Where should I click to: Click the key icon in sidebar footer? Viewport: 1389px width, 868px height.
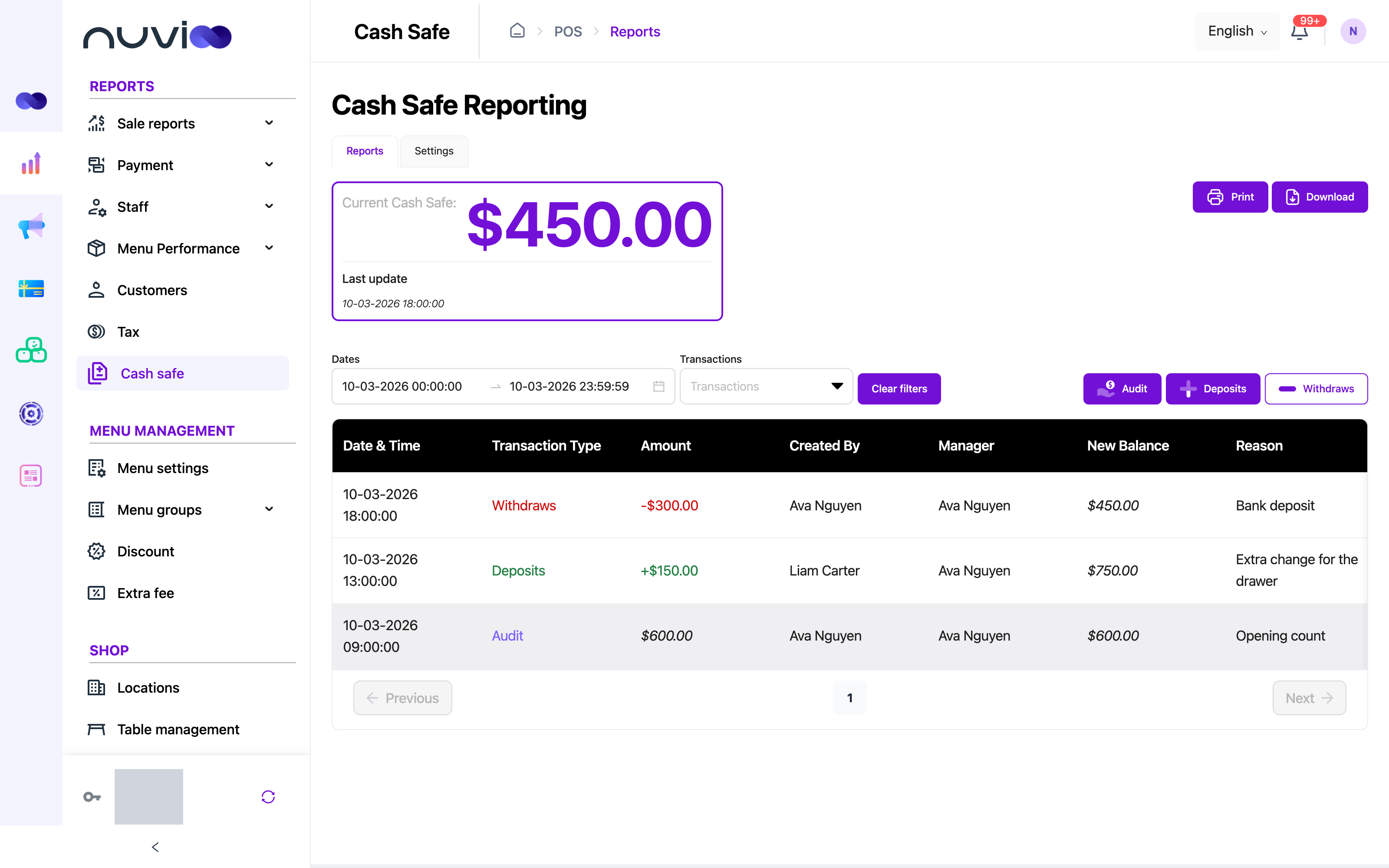pyautogui.click(x=92, y=797)
